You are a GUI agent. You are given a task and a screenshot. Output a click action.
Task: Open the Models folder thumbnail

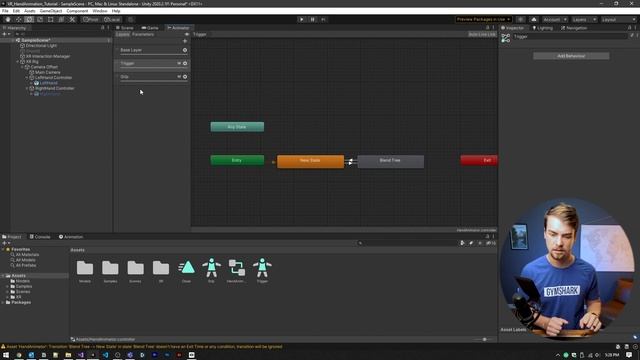point(85,268)
